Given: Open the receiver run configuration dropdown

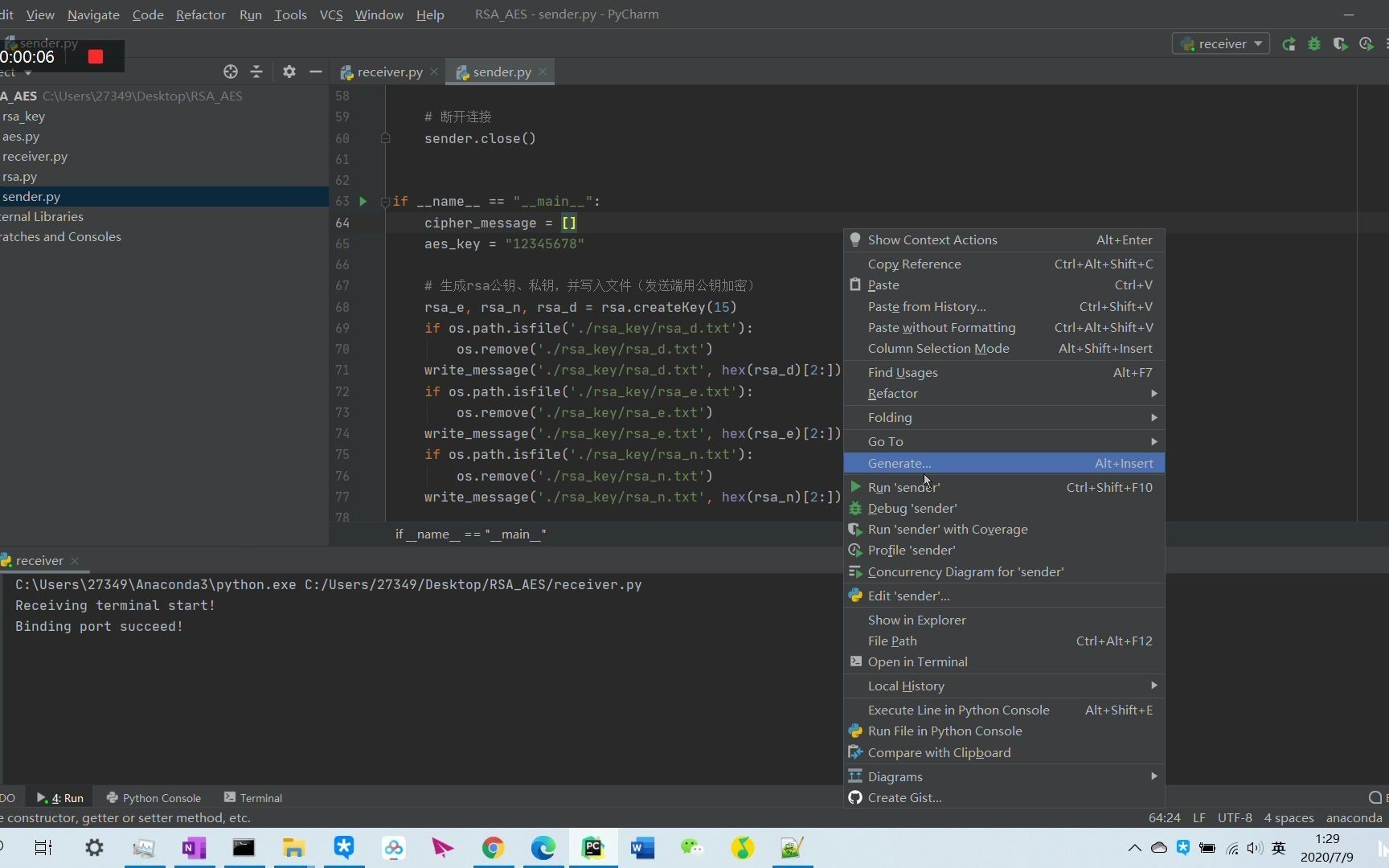Looking at the screenshot, I should [1221, 44].
